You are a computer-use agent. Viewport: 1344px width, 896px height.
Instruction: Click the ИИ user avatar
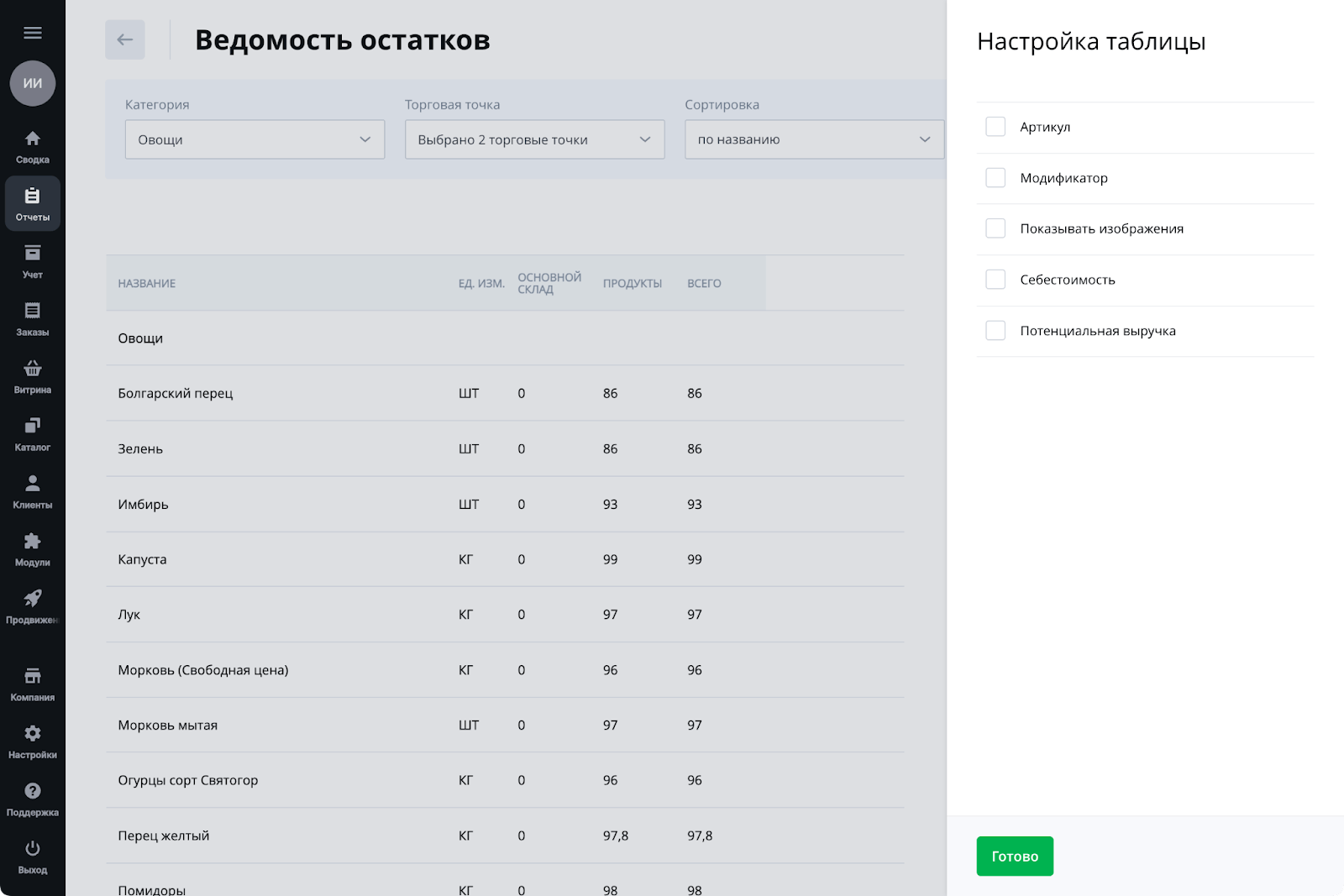coord(33,83)
